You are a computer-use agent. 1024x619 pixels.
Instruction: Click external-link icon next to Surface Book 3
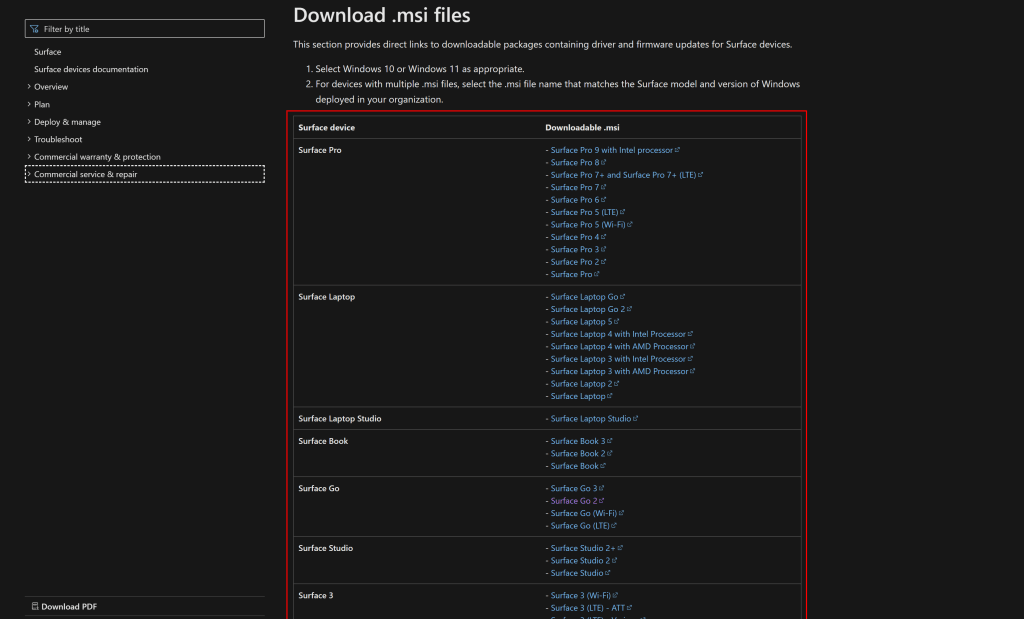point(610,441)
